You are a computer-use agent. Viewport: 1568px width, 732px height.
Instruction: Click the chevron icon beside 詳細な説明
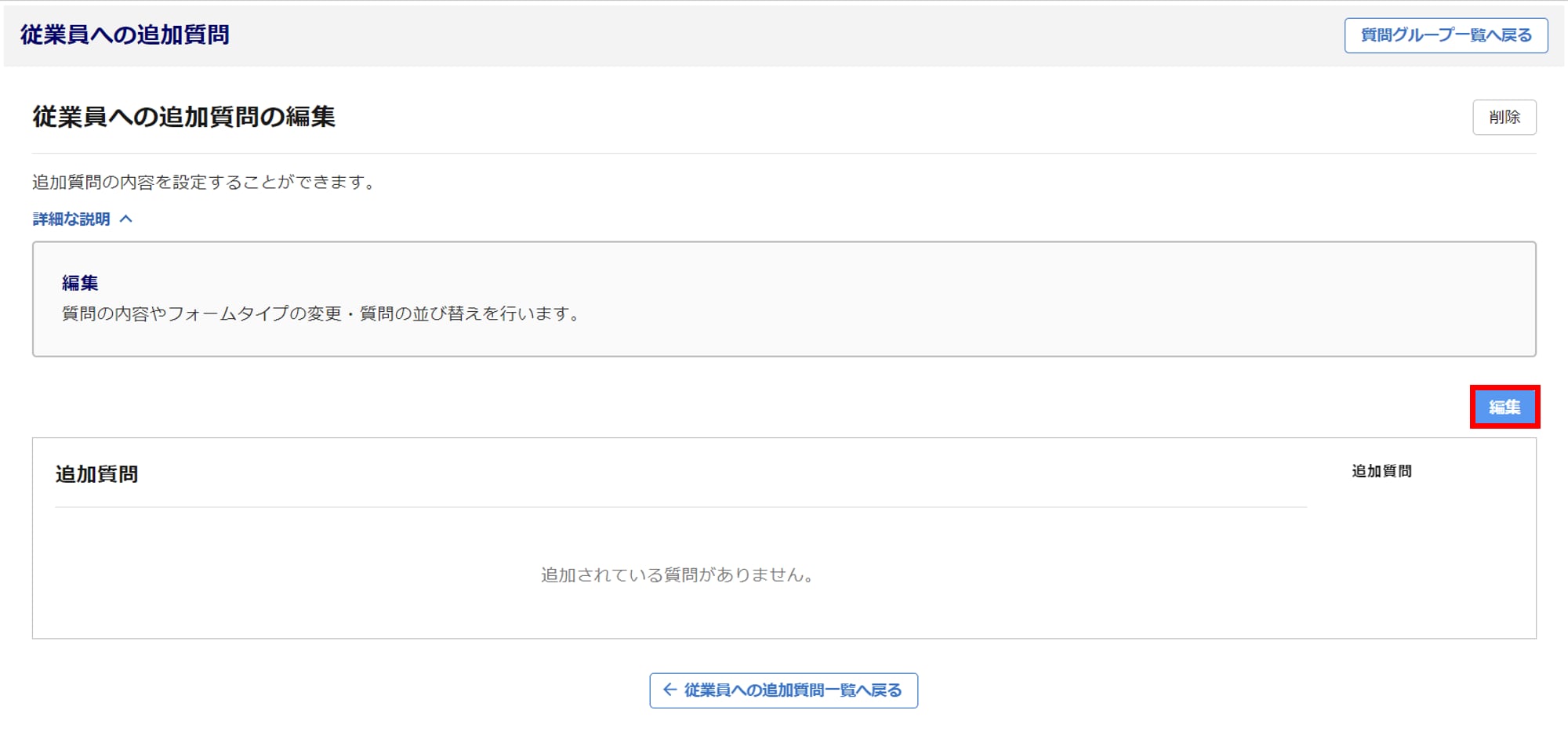(x=126, y=219)
